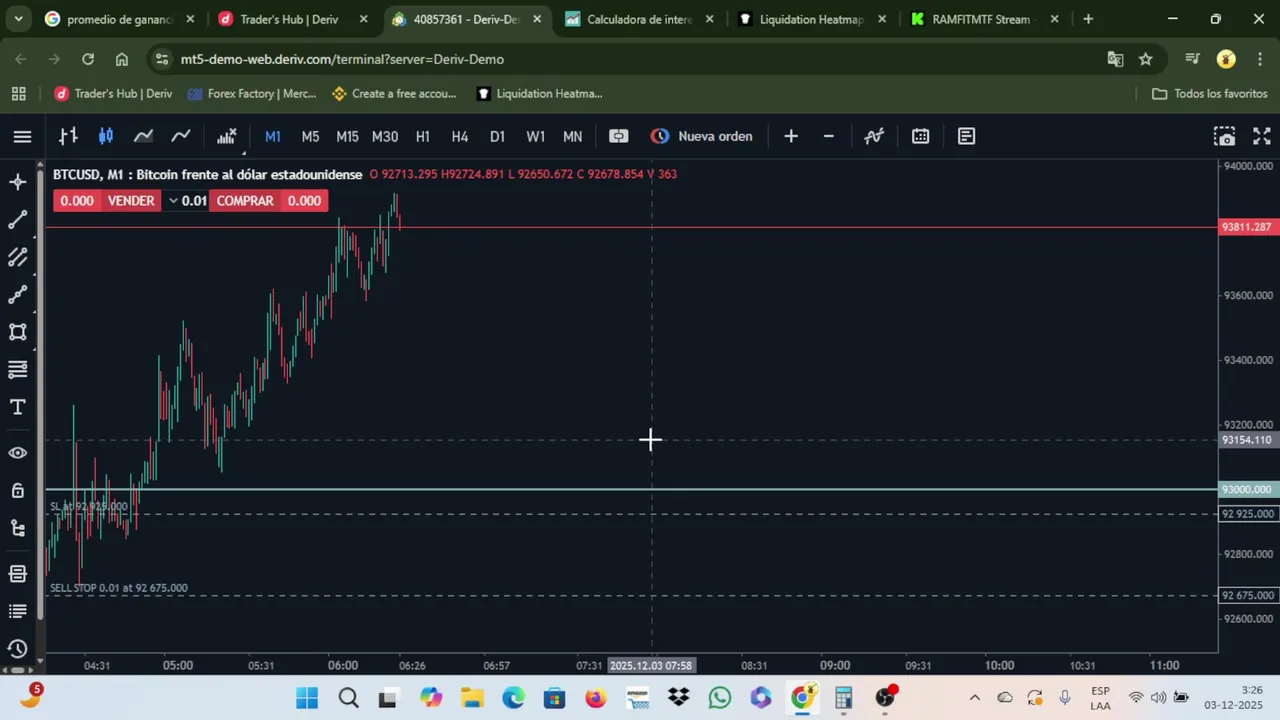This screenshot has width=1280, height=720.
Task: Switch to H4 timeframe
Action: pyautogui.click(x=460, y=136)
